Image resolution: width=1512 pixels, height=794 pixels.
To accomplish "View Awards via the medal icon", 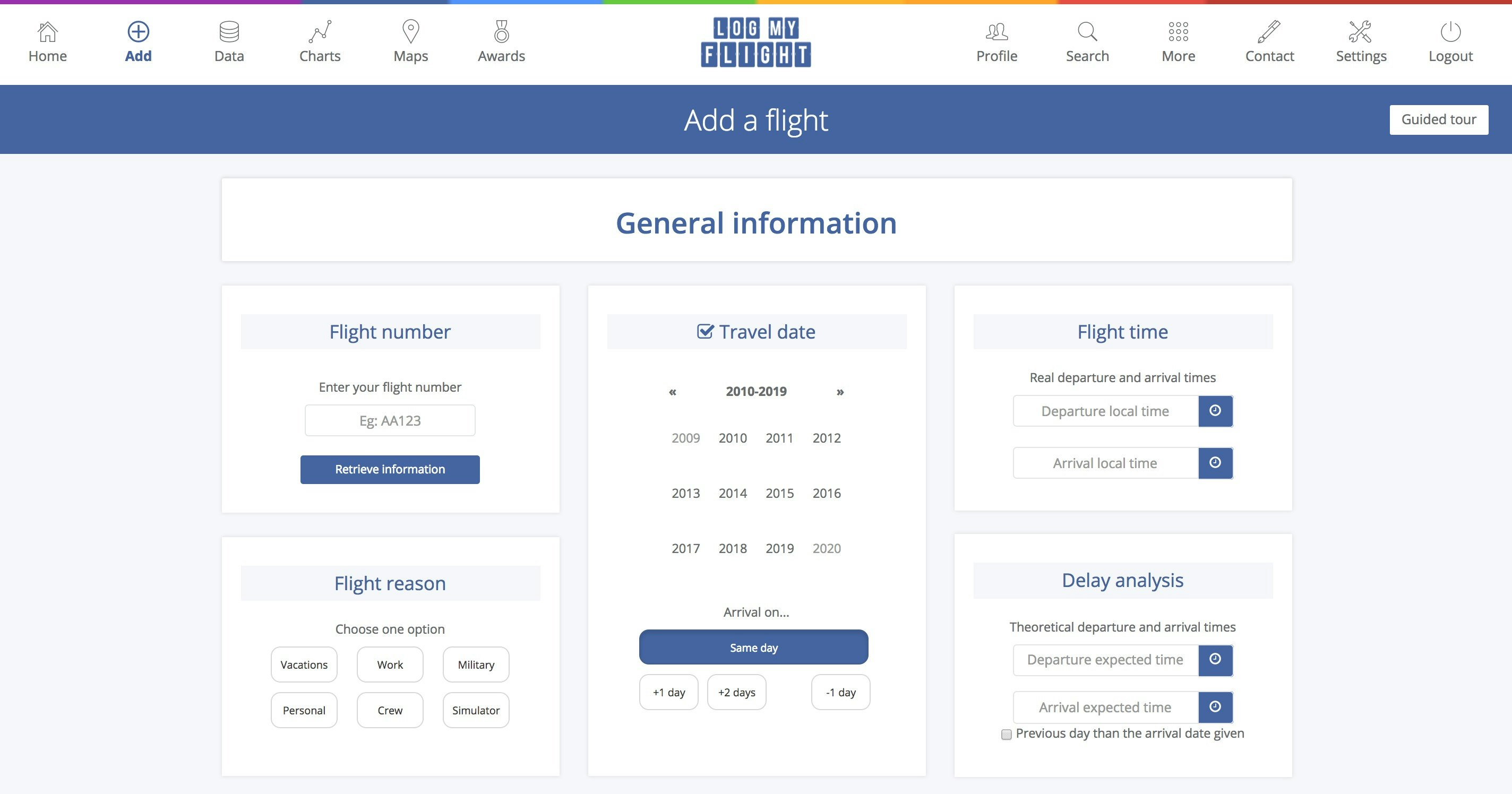I will (x=501, y=32).
